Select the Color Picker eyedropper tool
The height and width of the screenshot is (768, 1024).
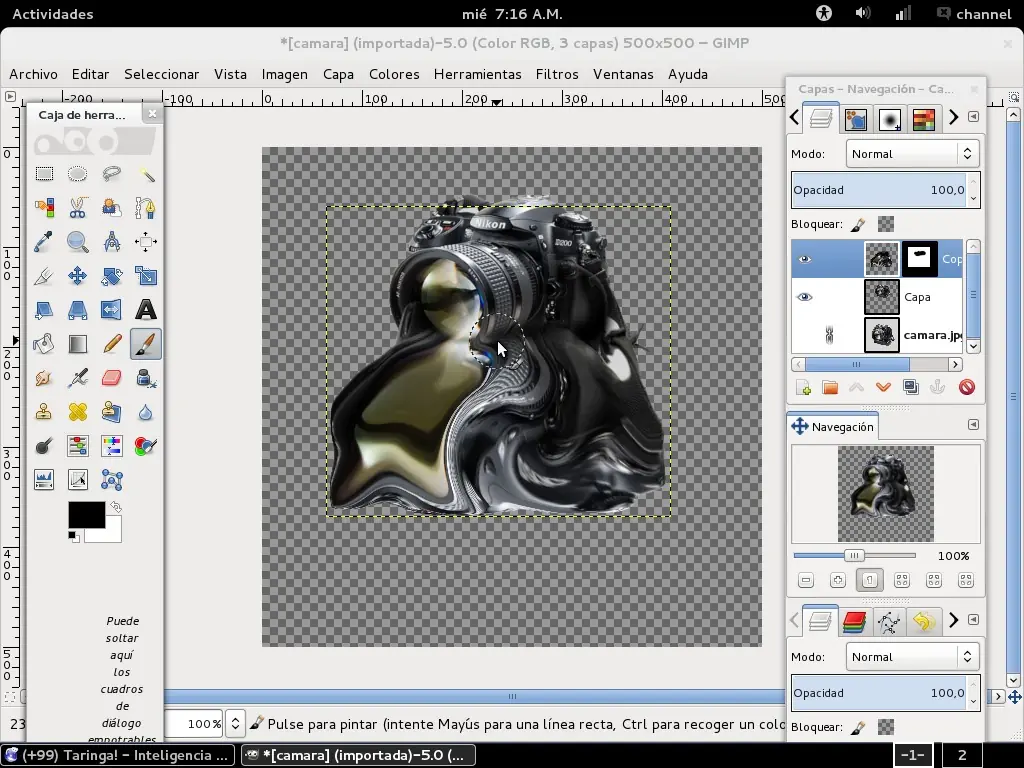coord(44,242)
